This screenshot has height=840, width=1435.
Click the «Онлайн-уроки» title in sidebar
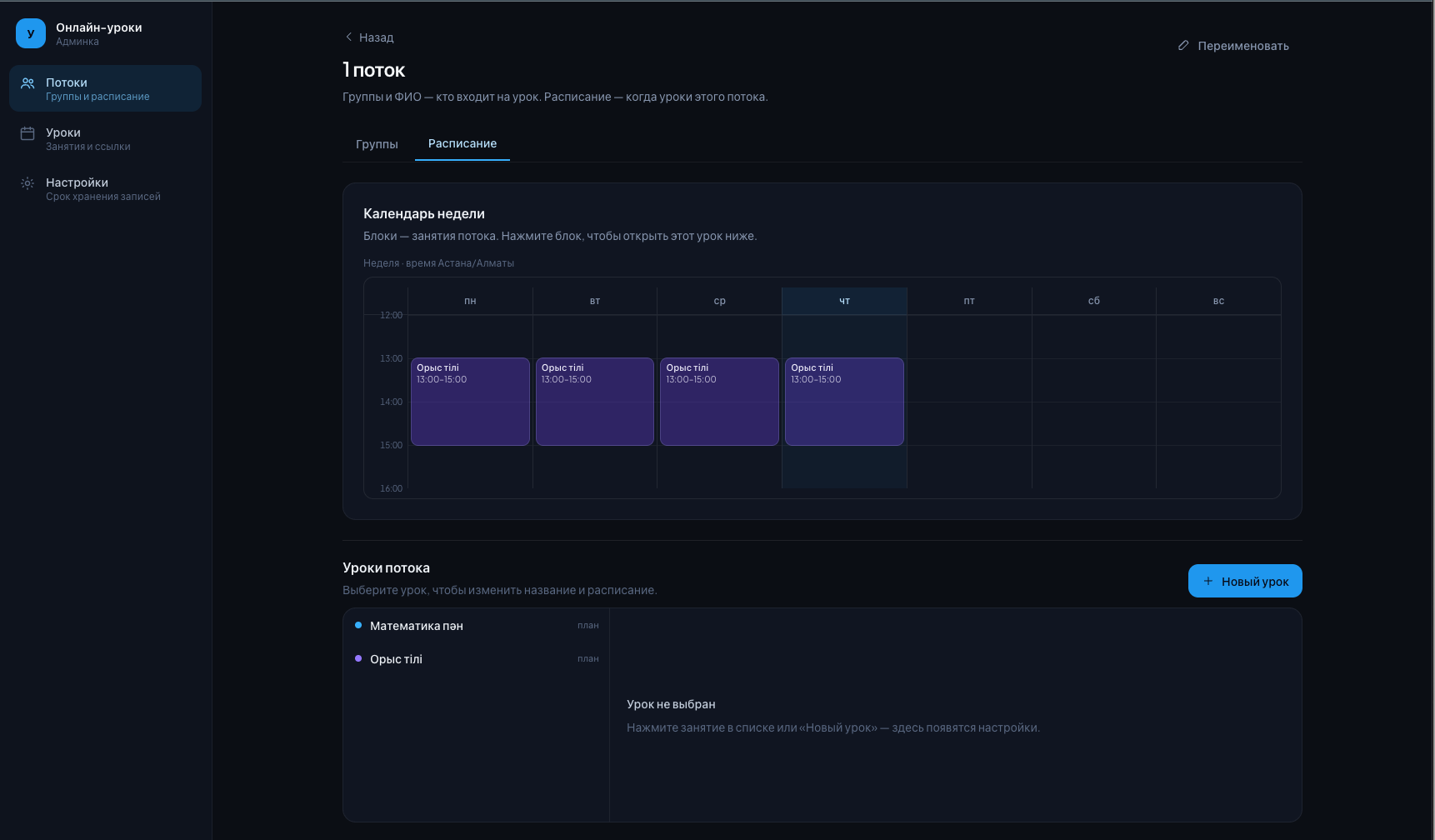[x=99, y=27]
